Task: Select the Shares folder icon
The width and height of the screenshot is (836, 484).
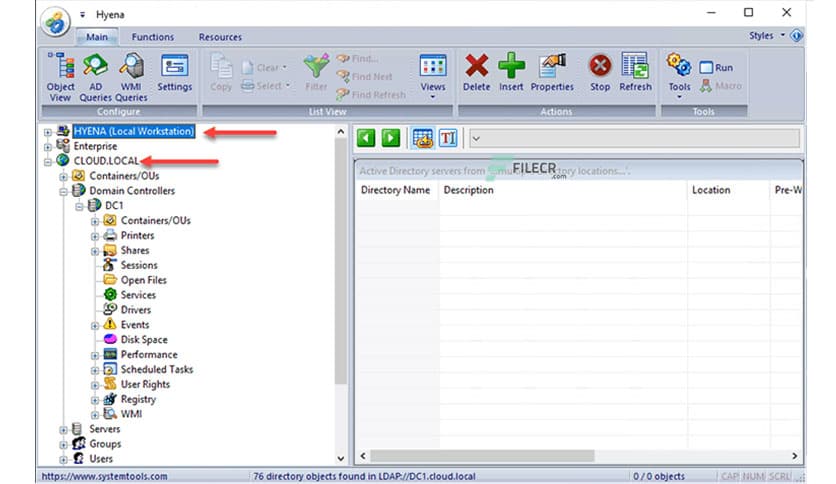Action: pos(110,250)
